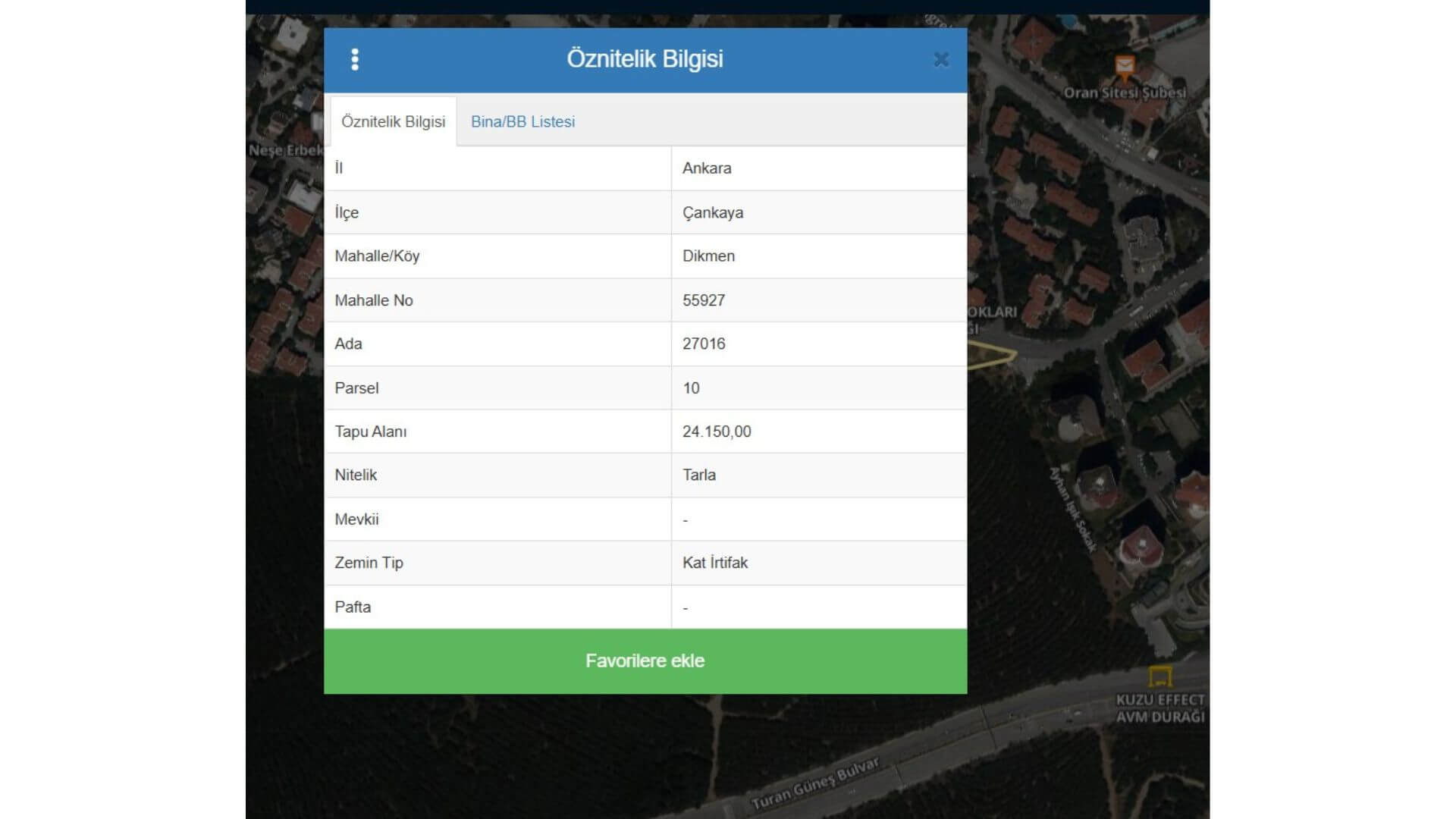Select the Öznitelik Bilgisi tab
This screenshot has width=1456, height=819.
point(393,121)
